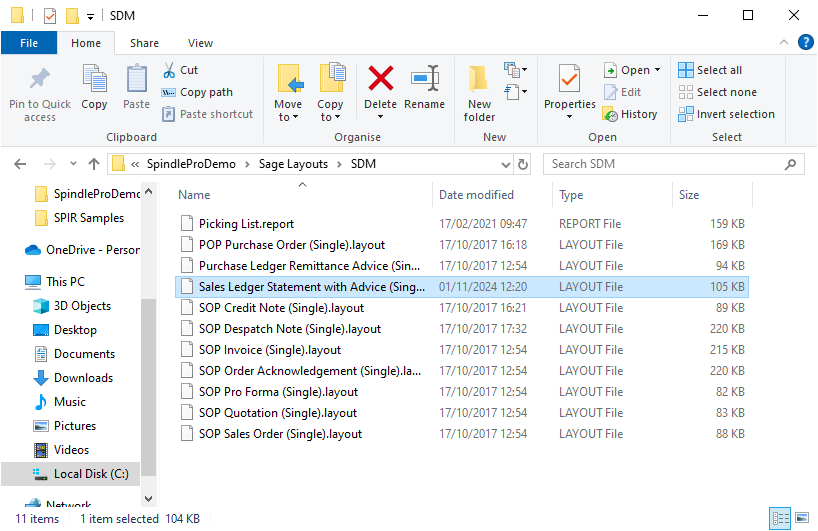This screenshot has width=818, height=531.
Task: Select Purchase Ledger Remittance Advice file
Action: [462, 266]
